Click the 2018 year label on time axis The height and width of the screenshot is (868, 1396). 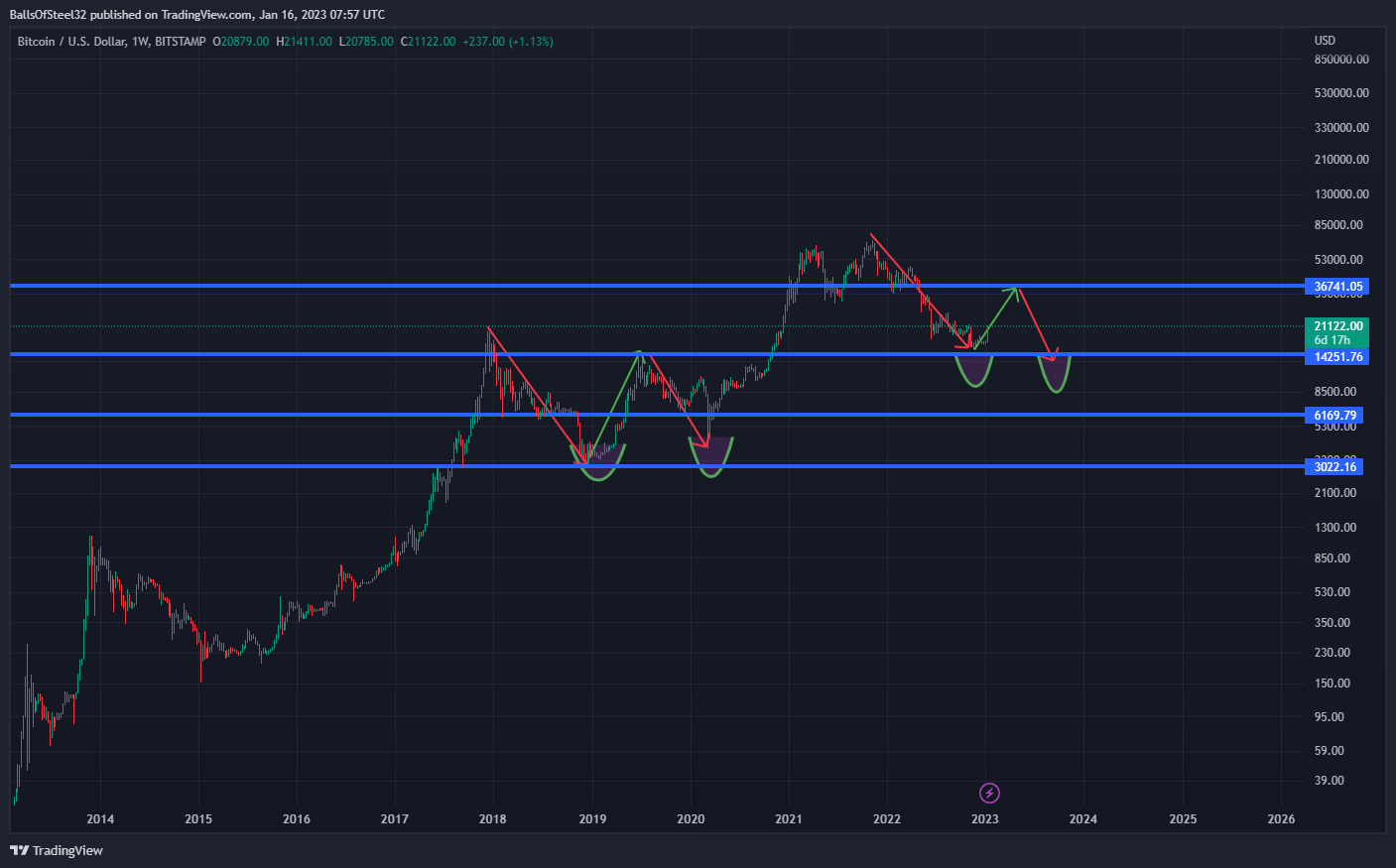point(493,819)
